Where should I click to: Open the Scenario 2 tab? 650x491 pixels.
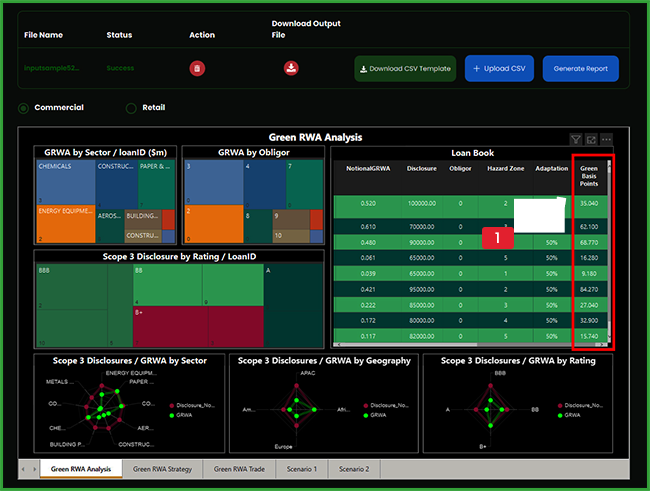point(354,469)
